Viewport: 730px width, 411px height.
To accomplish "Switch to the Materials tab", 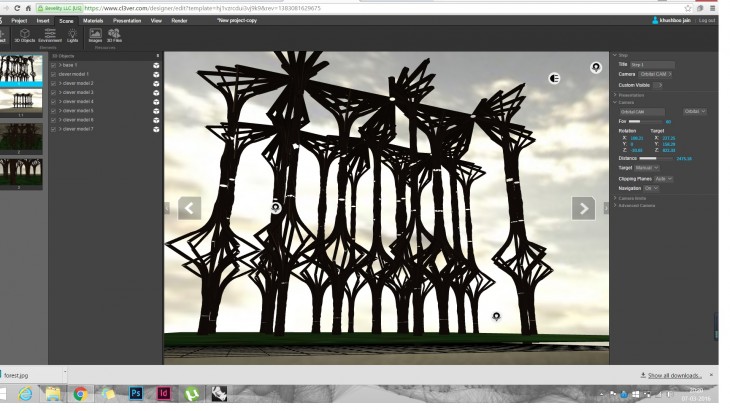I will pyautogui.click(x=93, y=20).
